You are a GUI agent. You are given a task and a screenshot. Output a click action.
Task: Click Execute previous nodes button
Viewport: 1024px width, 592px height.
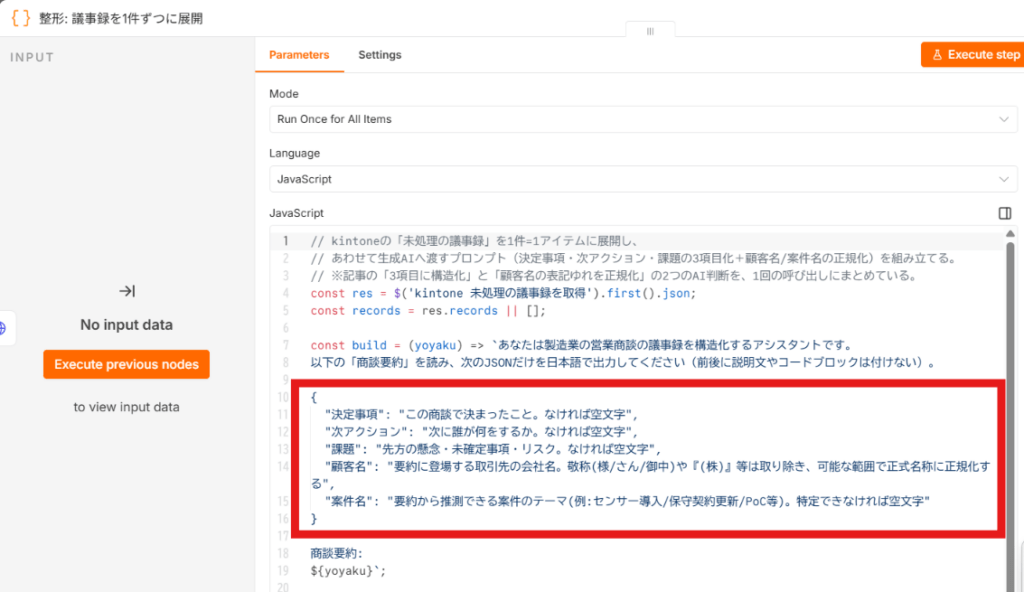127,365
